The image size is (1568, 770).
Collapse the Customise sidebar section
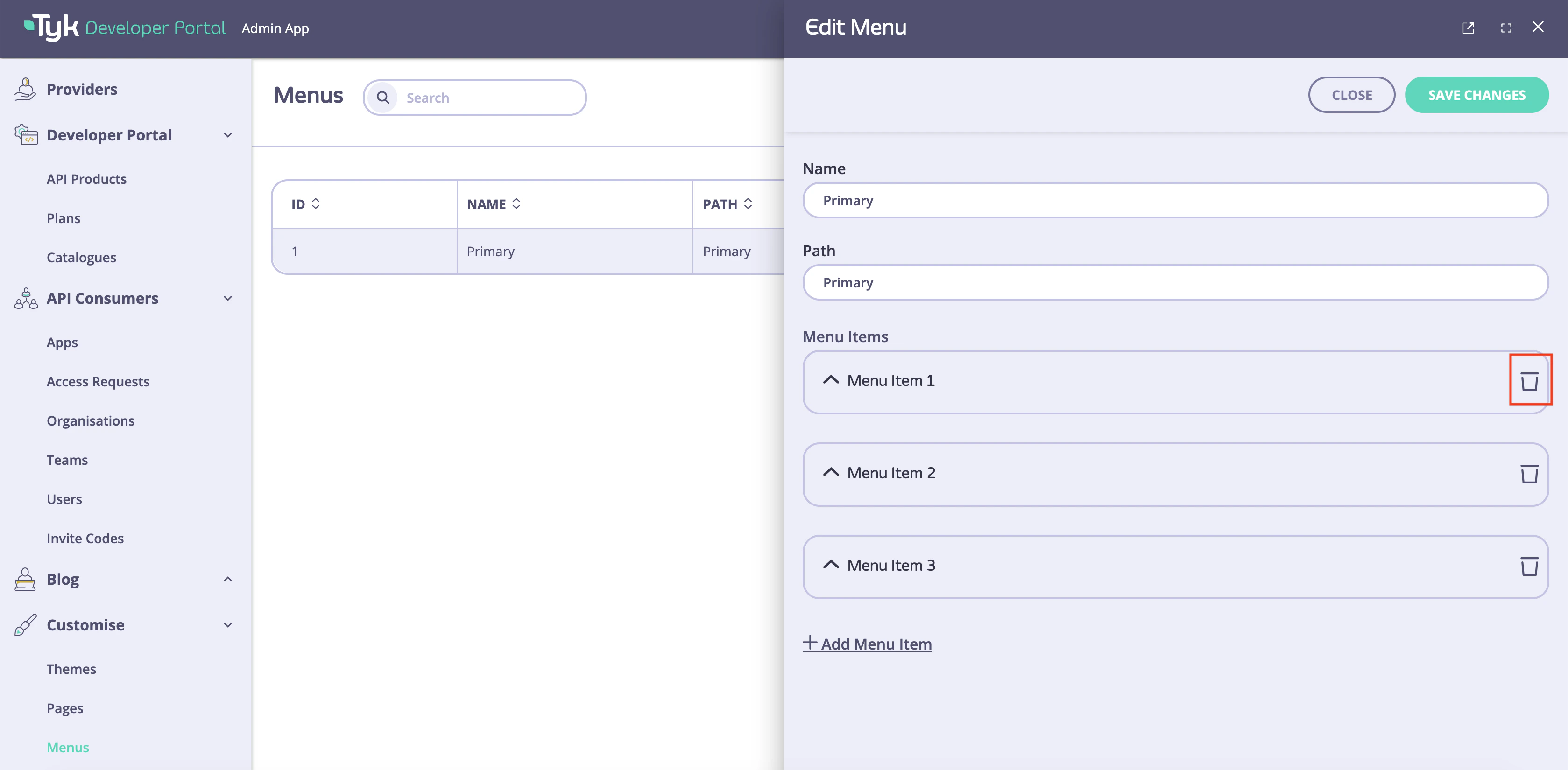click(228, 625)
